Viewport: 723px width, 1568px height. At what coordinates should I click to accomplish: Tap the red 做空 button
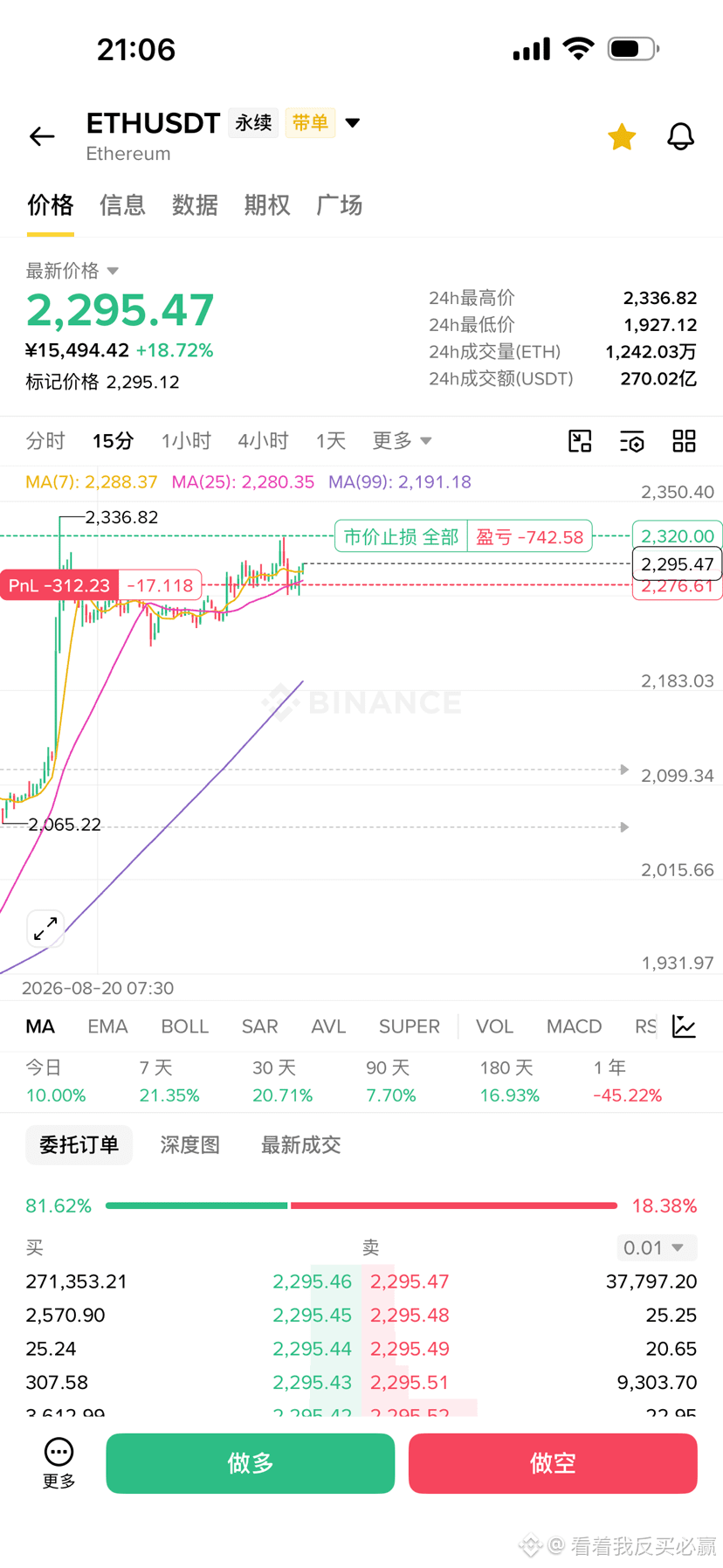pos(553,1463)
